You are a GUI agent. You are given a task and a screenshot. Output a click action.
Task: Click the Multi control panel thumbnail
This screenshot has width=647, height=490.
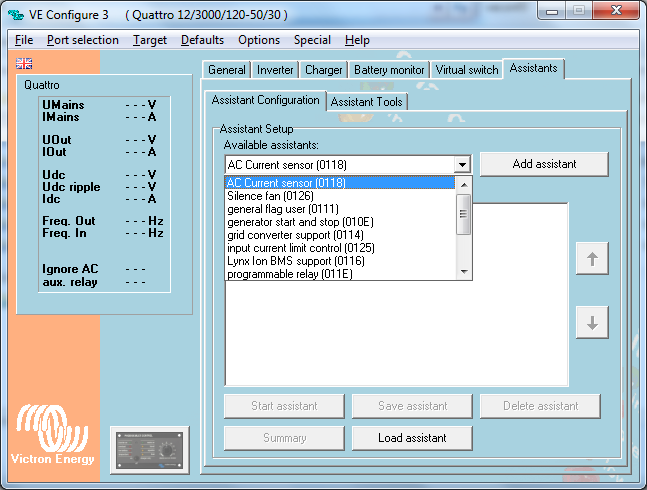click(150, 450)
